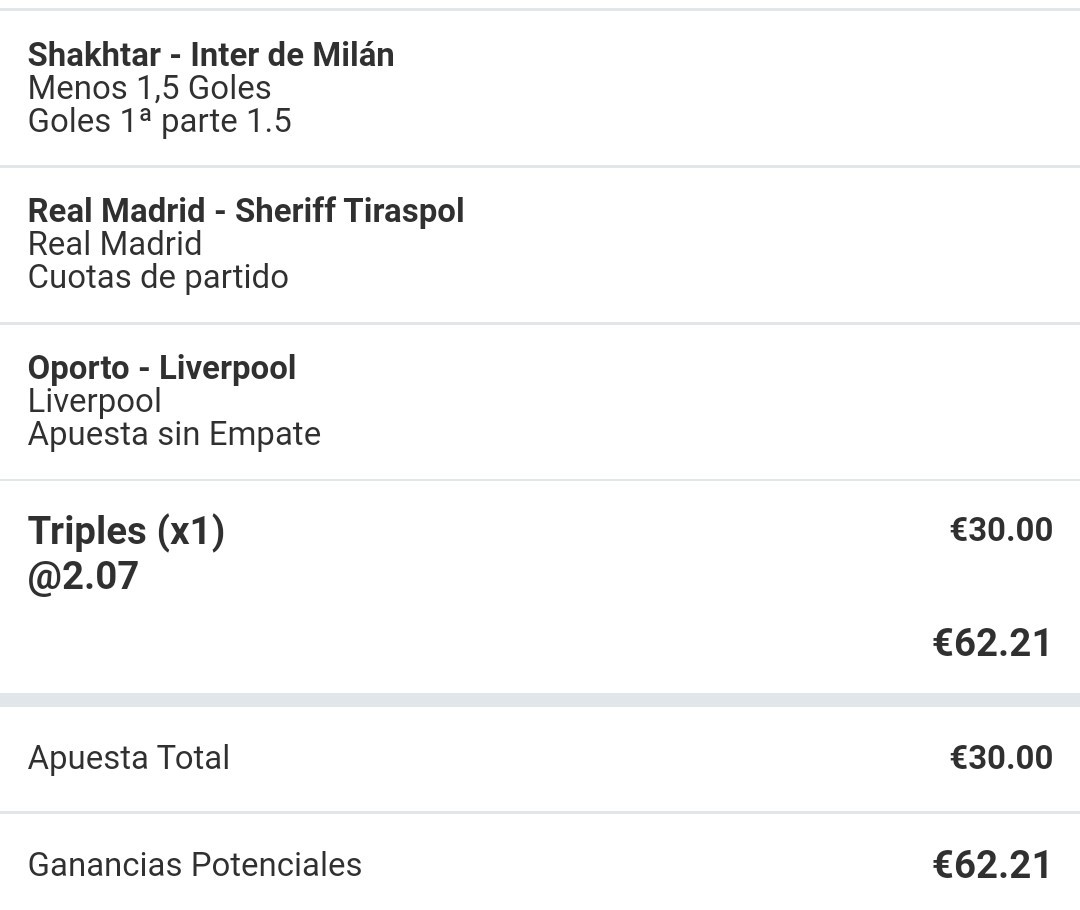Click the gray divider below Triples section
This screenshot has height=910, width=1080.
click(540, 700)
